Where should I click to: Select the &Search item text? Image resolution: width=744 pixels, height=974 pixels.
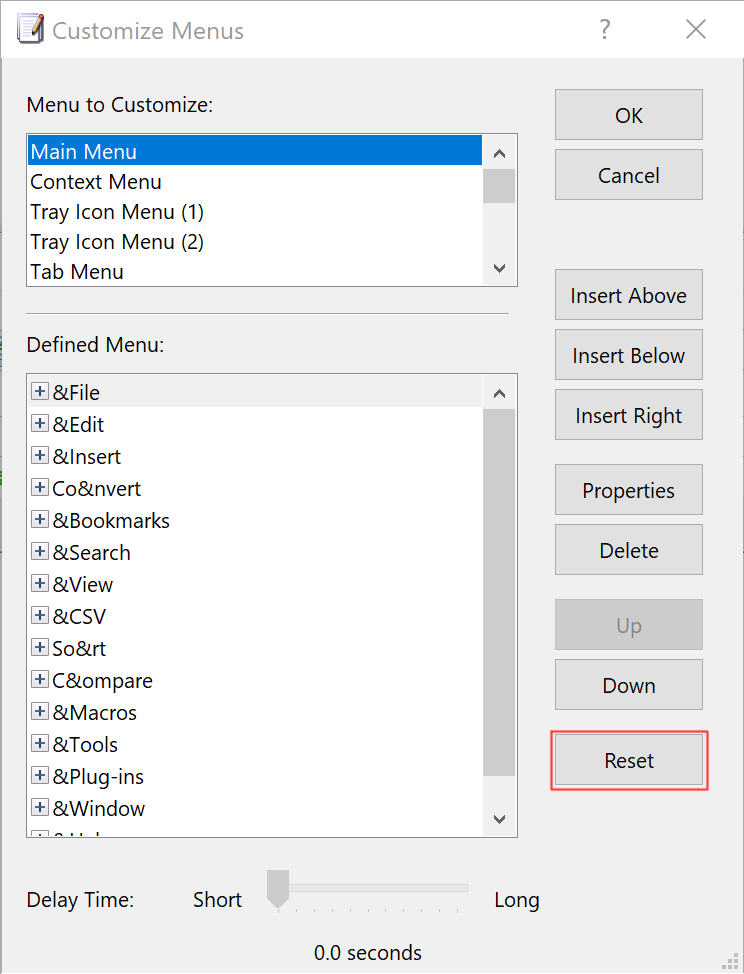pos(91,553)
